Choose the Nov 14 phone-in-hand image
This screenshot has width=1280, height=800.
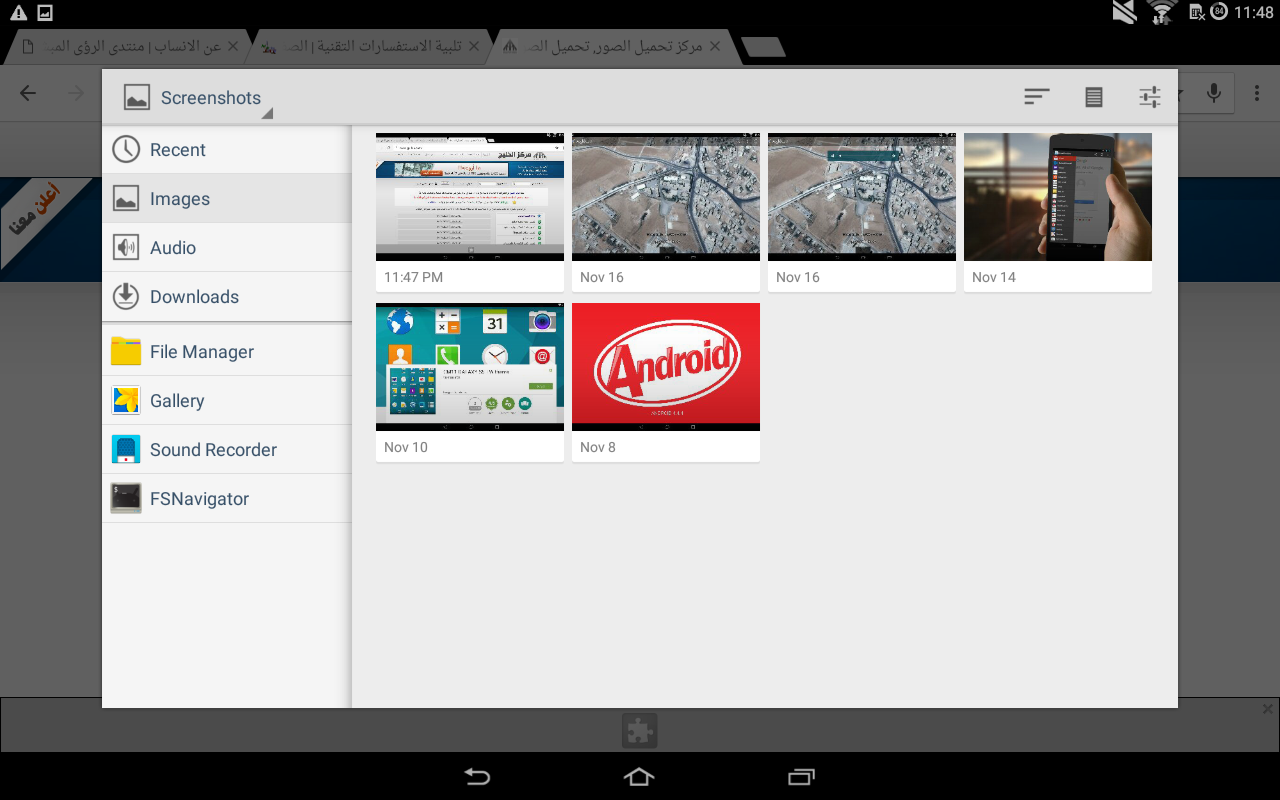pos(1058,197)
